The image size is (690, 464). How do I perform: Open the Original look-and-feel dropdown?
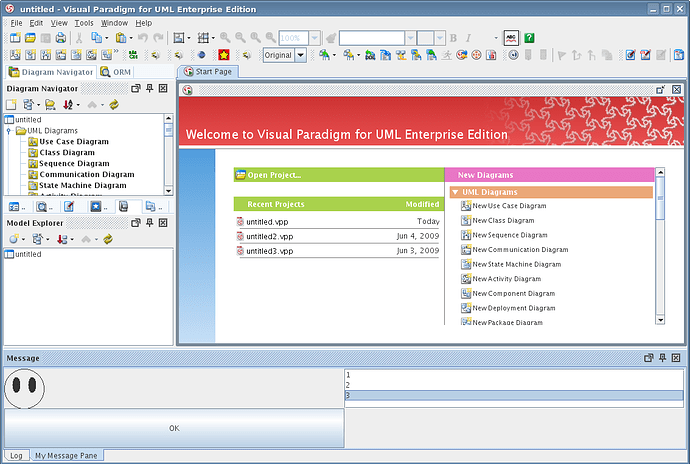(x=301, y=55)
